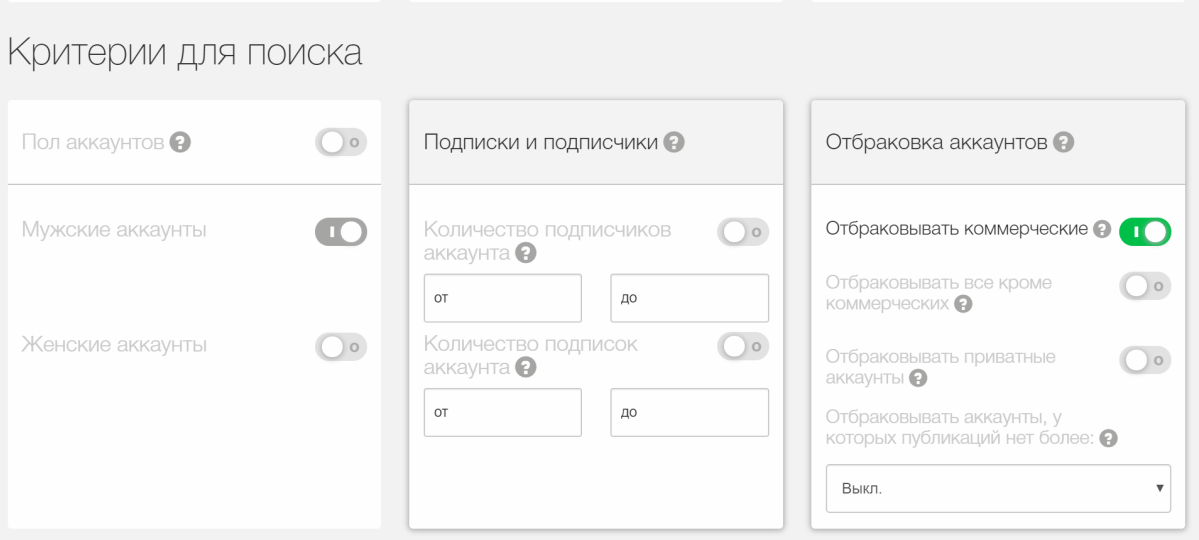Enable the Пол аккаунтов toggle
The height and width of the screenshot is (540, 1199).
coord(342,143)
